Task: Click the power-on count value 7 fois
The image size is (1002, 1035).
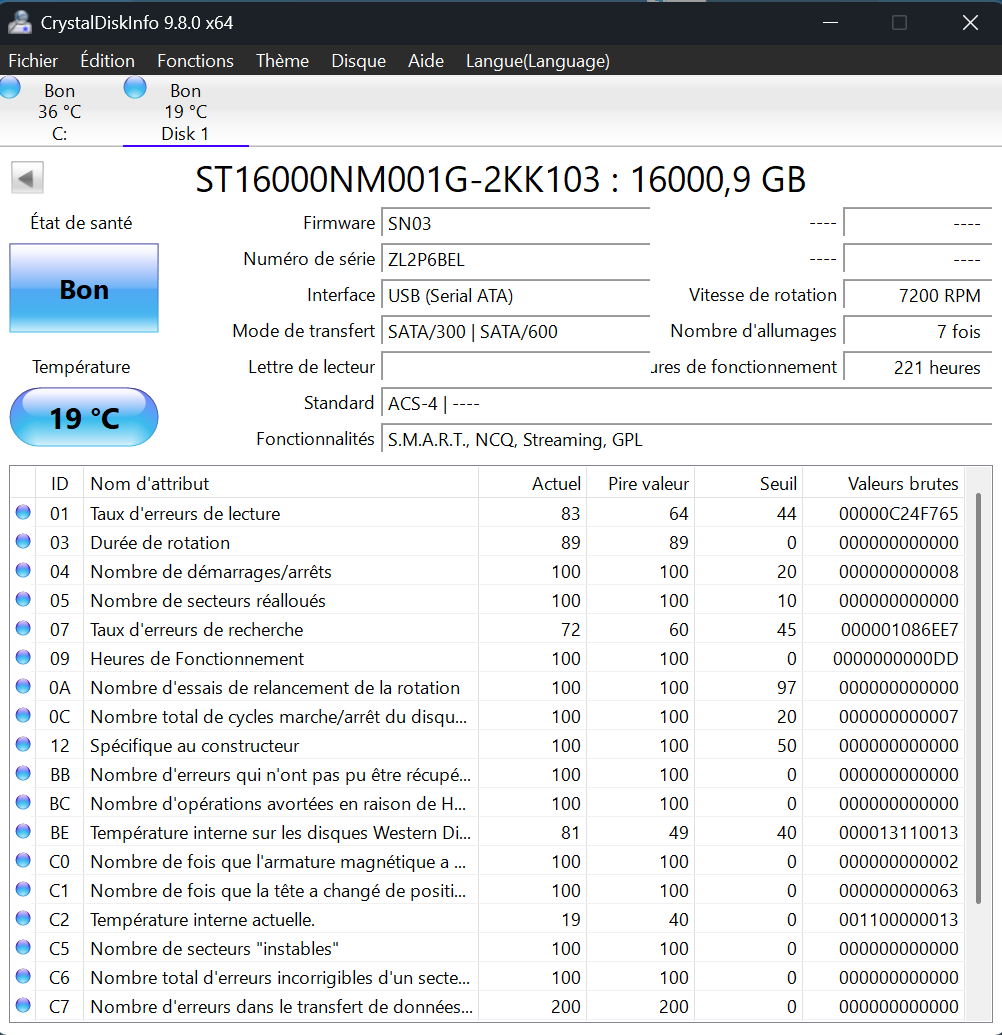Action: click(x=918, y=331)
